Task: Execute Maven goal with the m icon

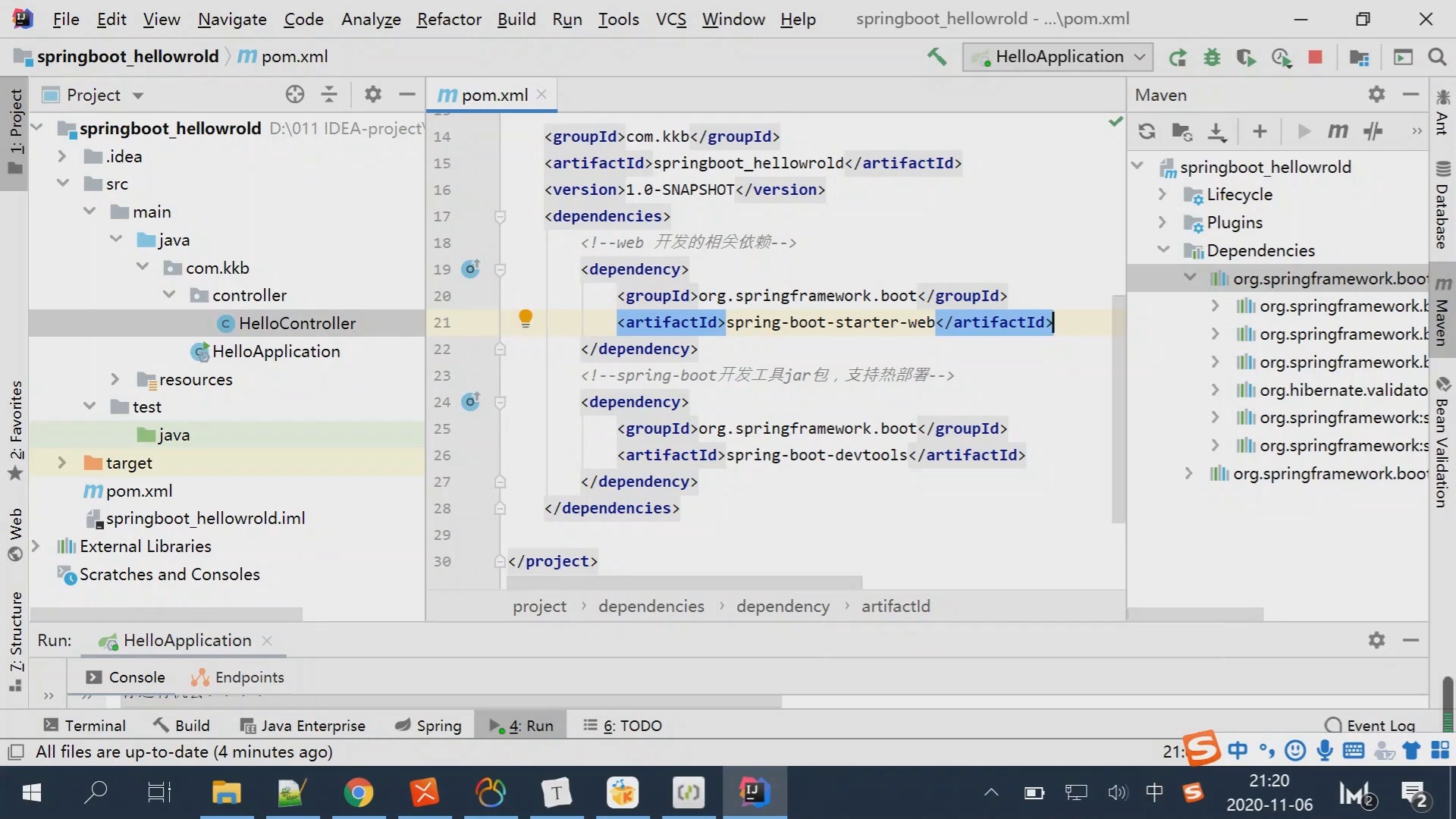Action: (x=1338, y=131)
